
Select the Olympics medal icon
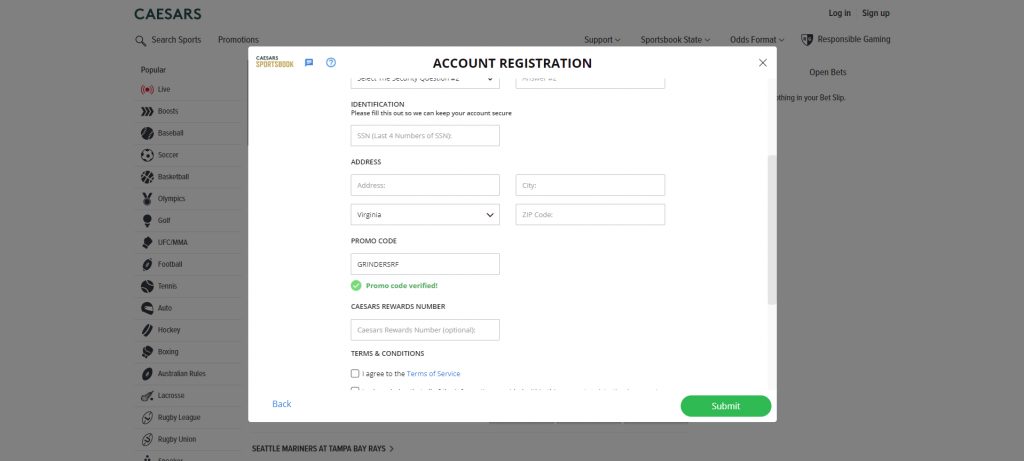coord(147,199)
